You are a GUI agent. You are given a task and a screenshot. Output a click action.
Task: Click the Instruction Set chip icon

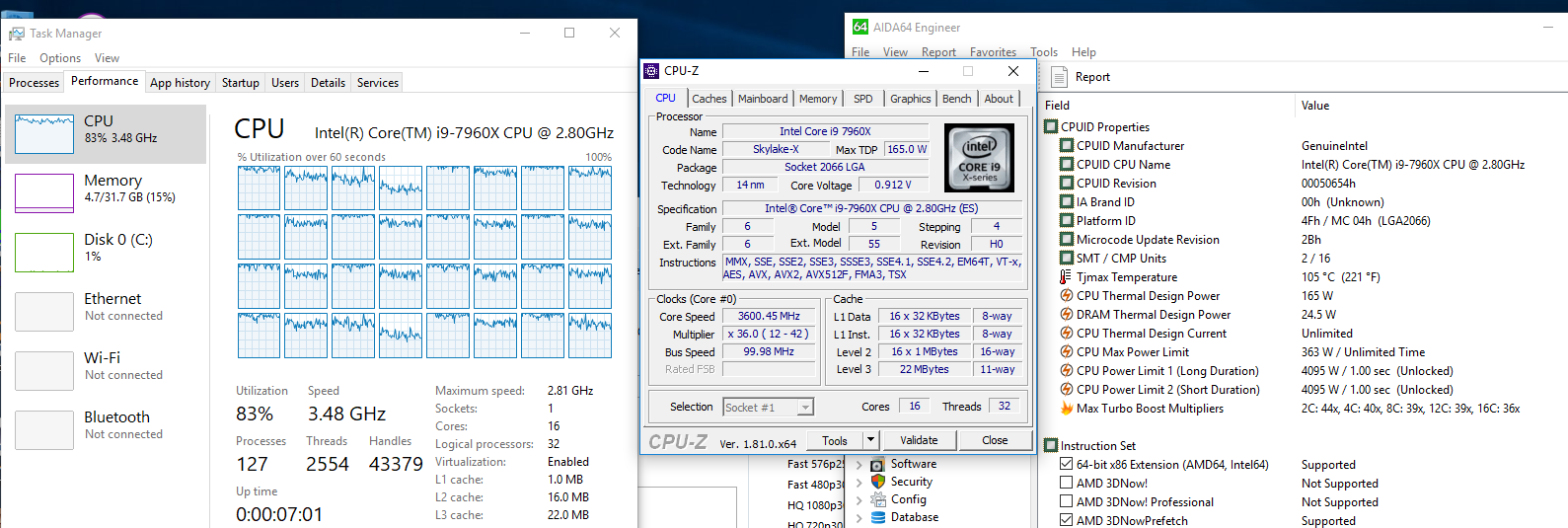[1051, 445]
